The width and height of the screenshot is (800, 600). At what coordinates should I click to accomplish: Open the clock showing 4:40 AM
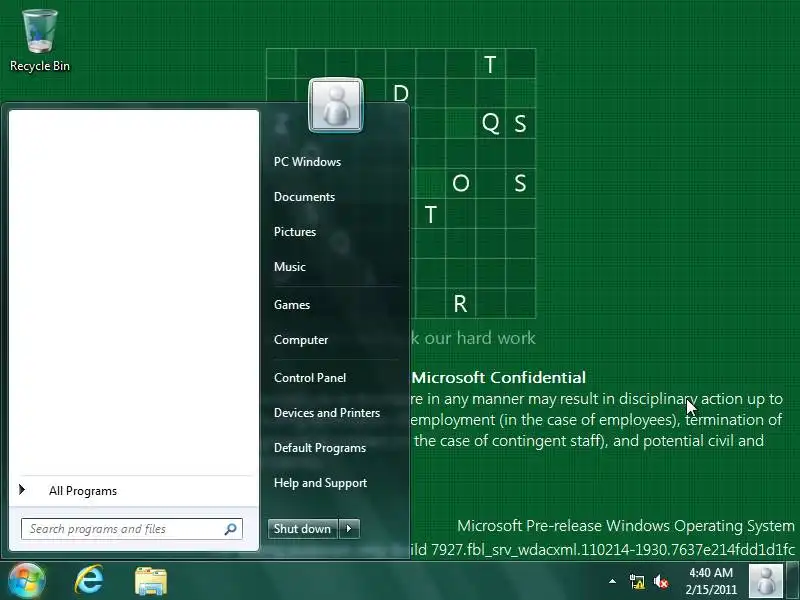[x=711, y=581]
